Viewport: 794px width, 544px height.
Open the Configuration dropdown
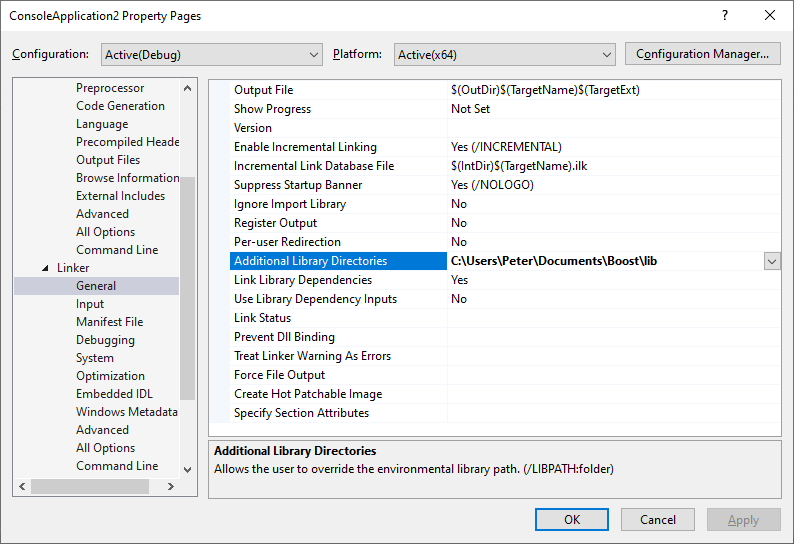coord(209,54)
